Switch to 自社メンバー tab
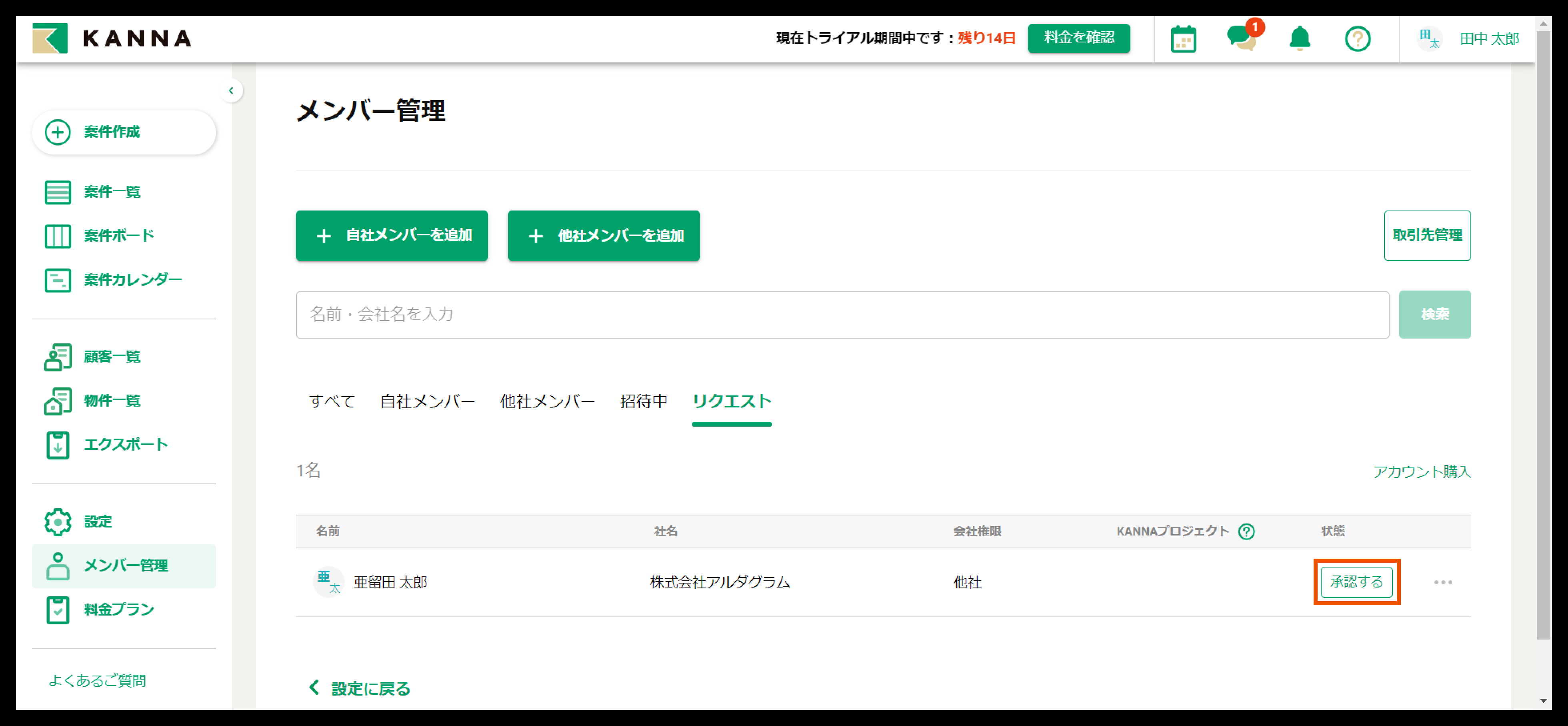 (x=427, y=401)
